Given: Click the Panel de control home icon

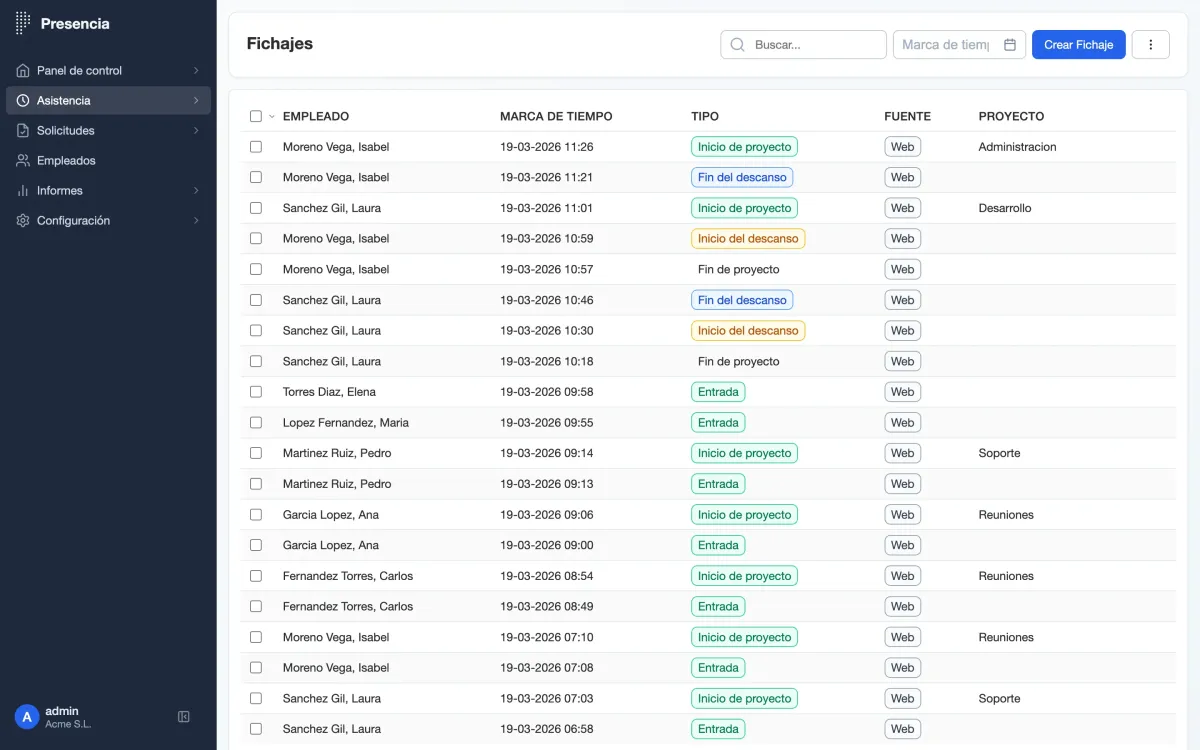Looking at the screenshot, I should click(23, 71).
